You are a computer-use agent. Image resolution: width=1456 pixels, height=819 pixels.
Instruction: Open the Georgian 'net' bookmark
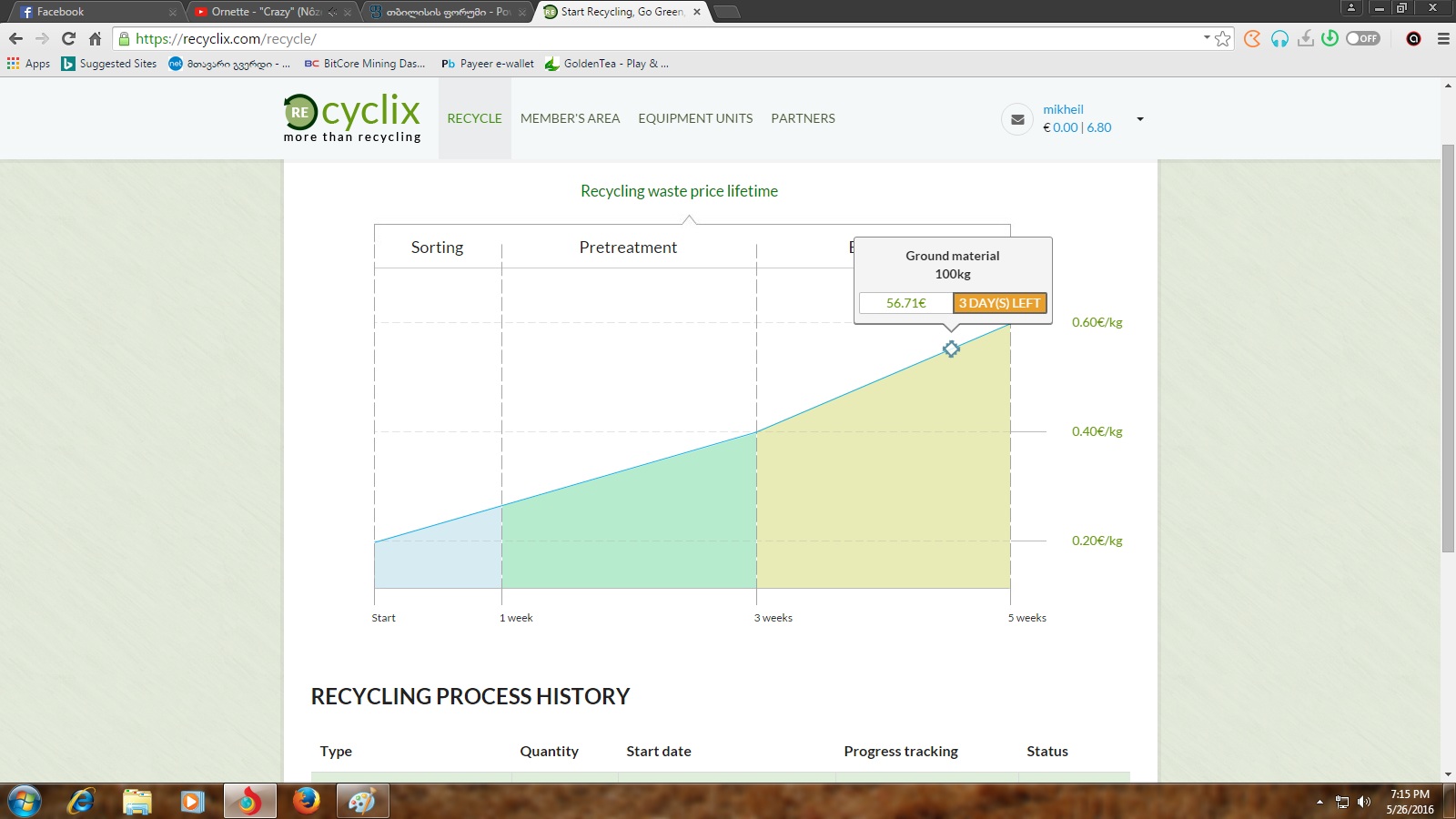tap(229, 64)
